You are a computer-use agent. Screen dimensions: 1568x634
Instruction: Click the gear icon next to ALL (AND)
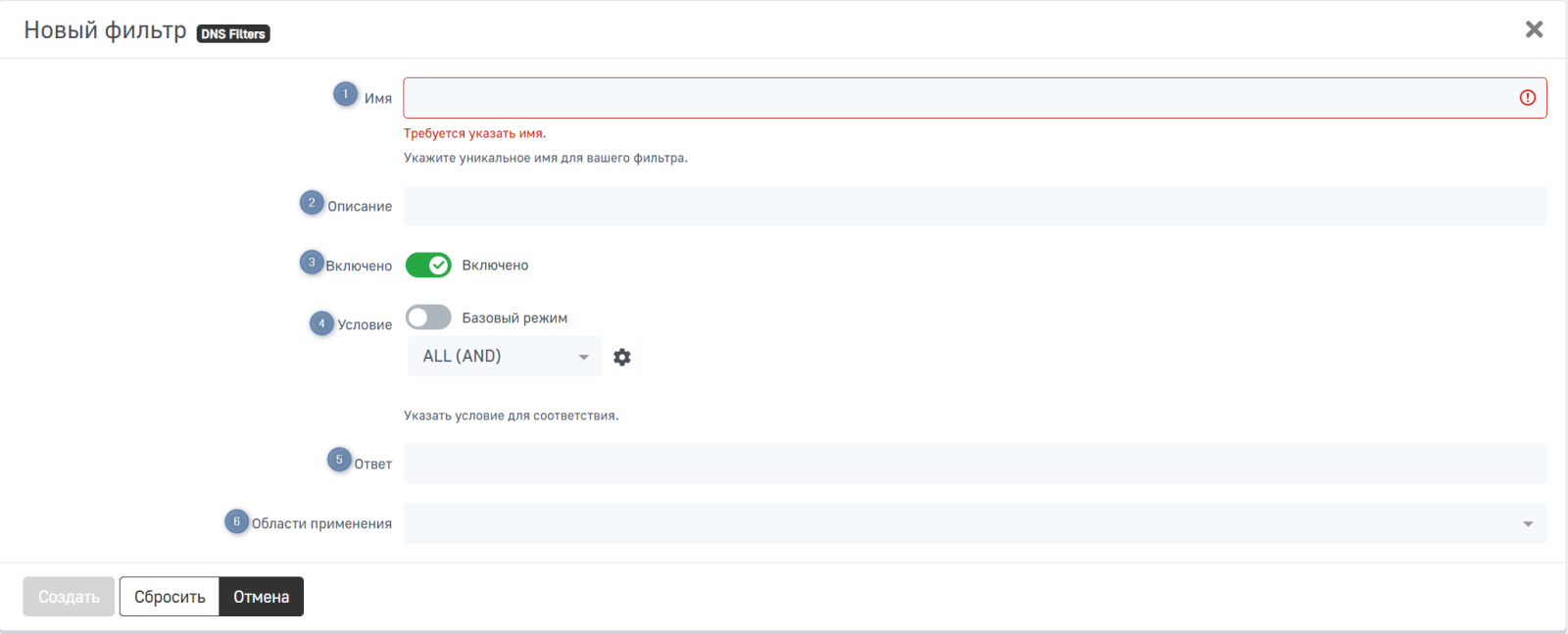coord(622,358)
